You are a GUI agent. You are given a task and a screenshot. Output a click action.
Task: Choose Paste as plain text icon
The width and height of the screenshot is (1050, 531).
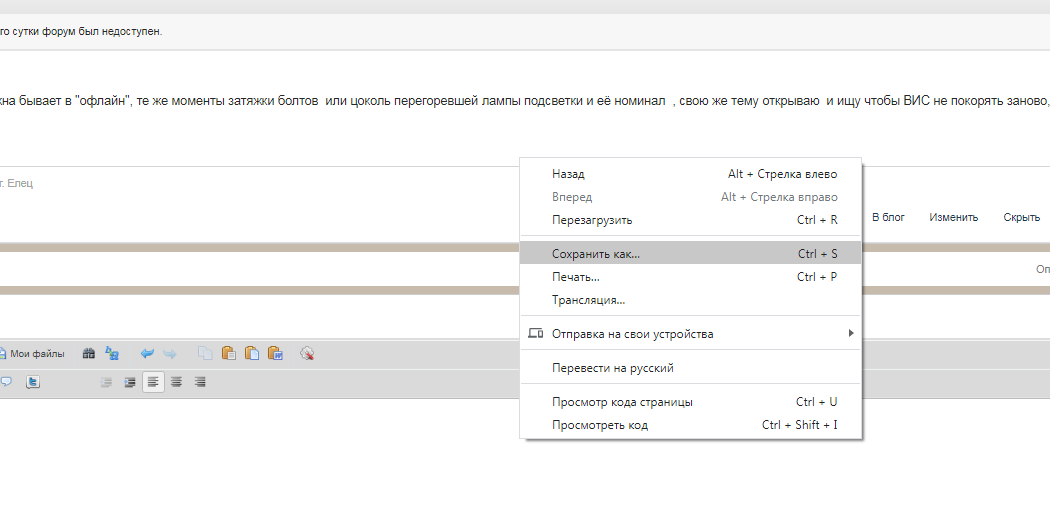coord(252,354)
